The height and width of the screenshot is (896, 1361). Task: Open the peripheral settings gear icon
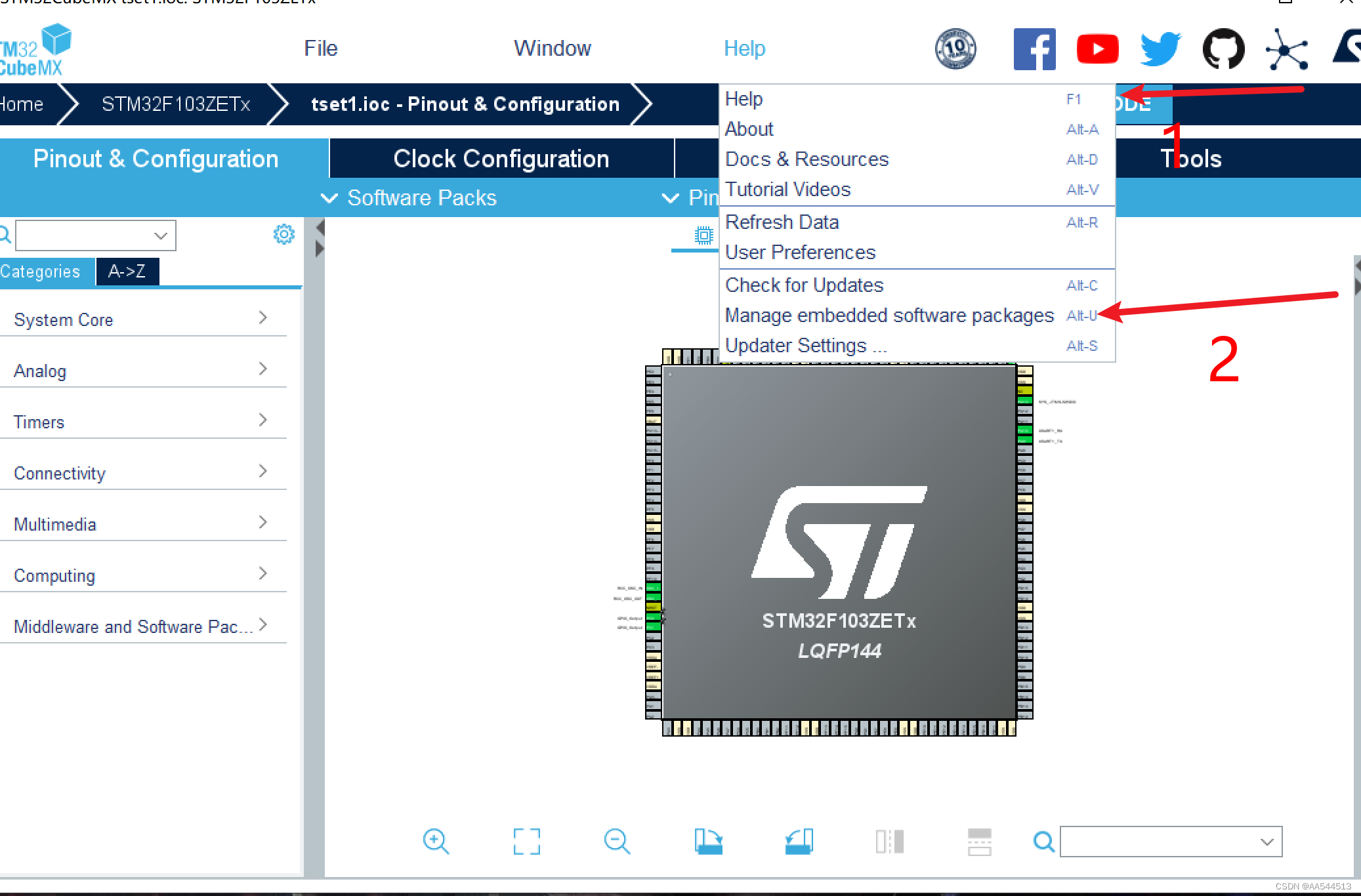(283, 234)
